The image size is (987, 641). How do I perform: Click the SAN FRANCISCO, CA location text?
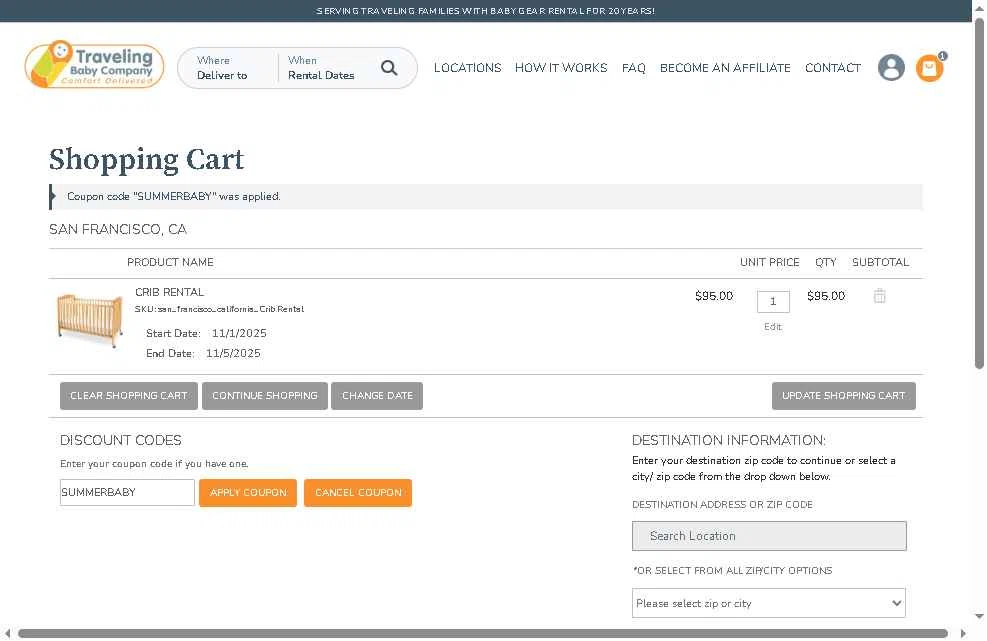pos(118,229)
